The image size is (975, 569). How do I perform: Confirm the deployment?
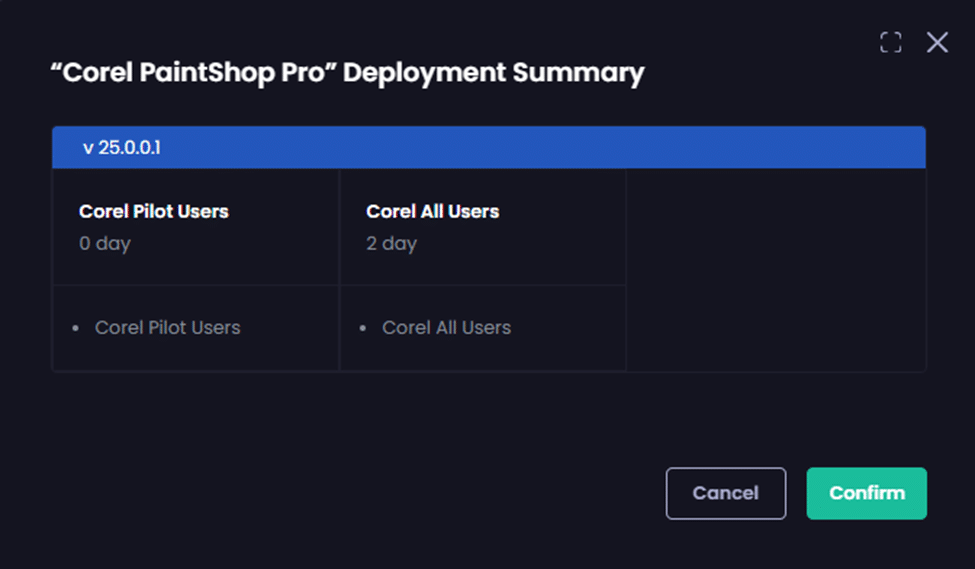(866, 493)
